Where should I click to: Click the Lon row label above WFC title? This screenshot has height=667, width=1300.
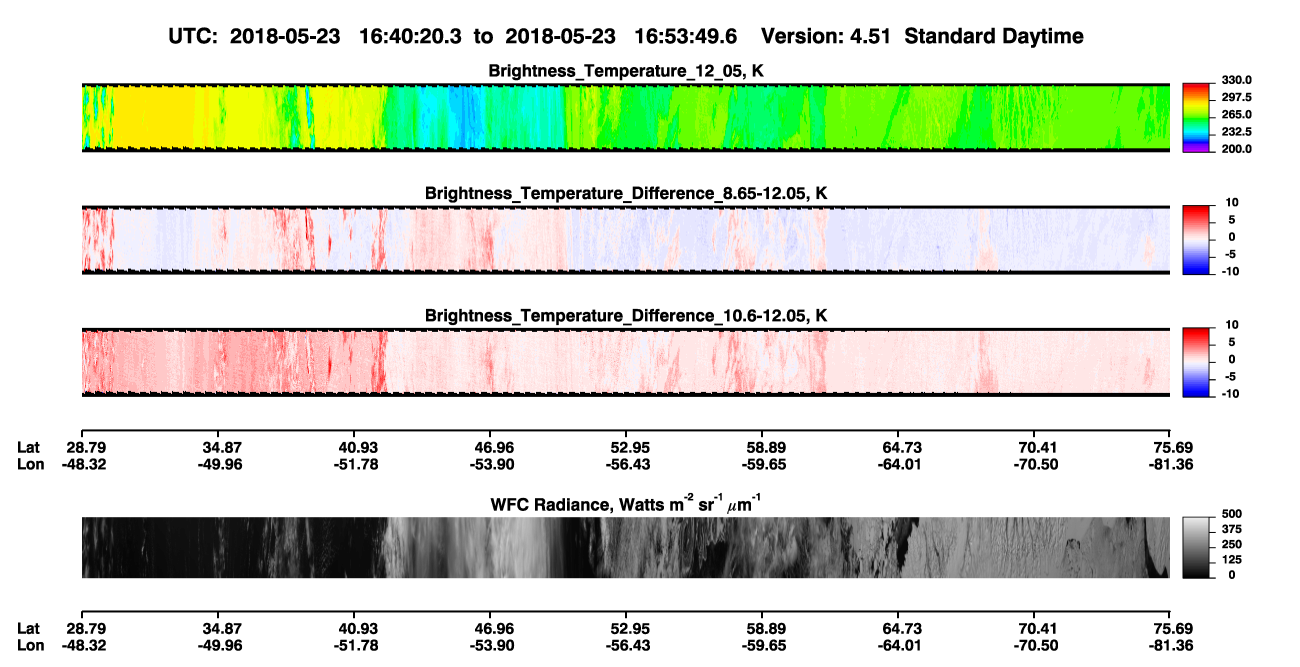tap(30, 464)
